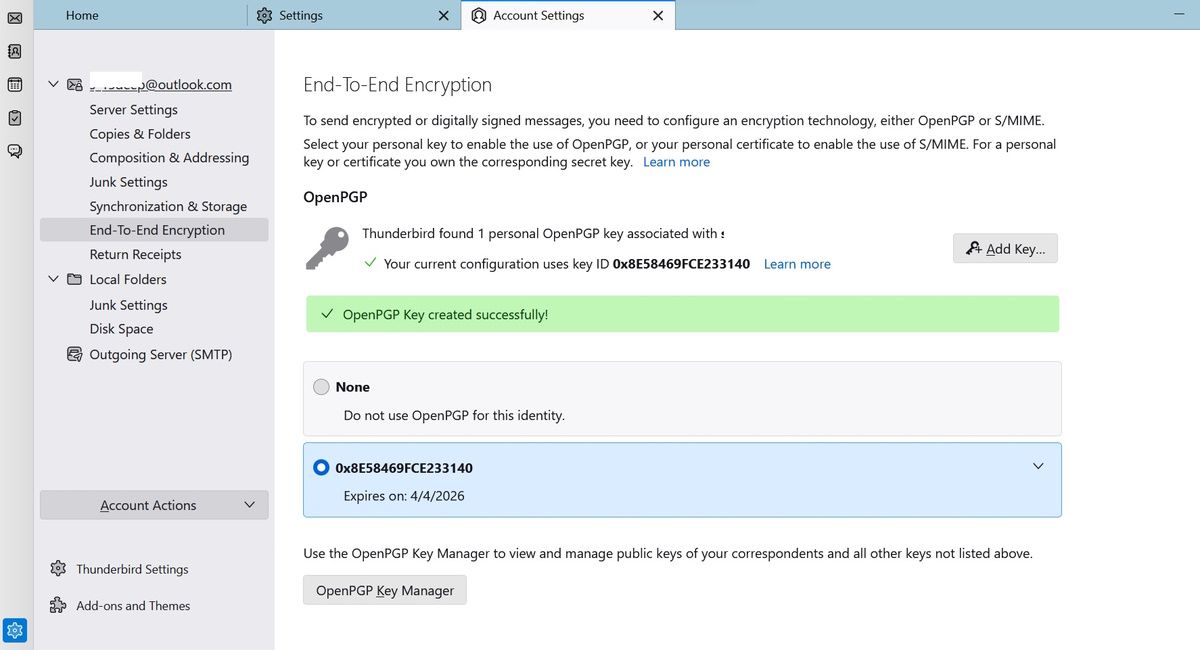Click Learn more link beside key ID
1200x650 pixels.
[x=797, y=264]
